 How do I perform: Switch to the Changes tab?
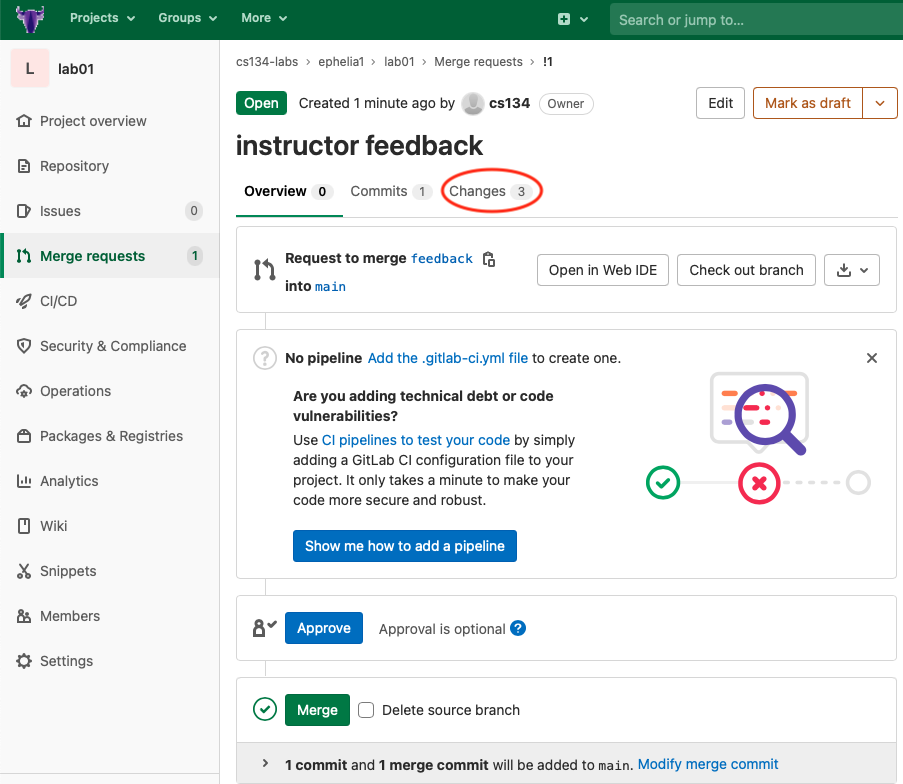490,191
